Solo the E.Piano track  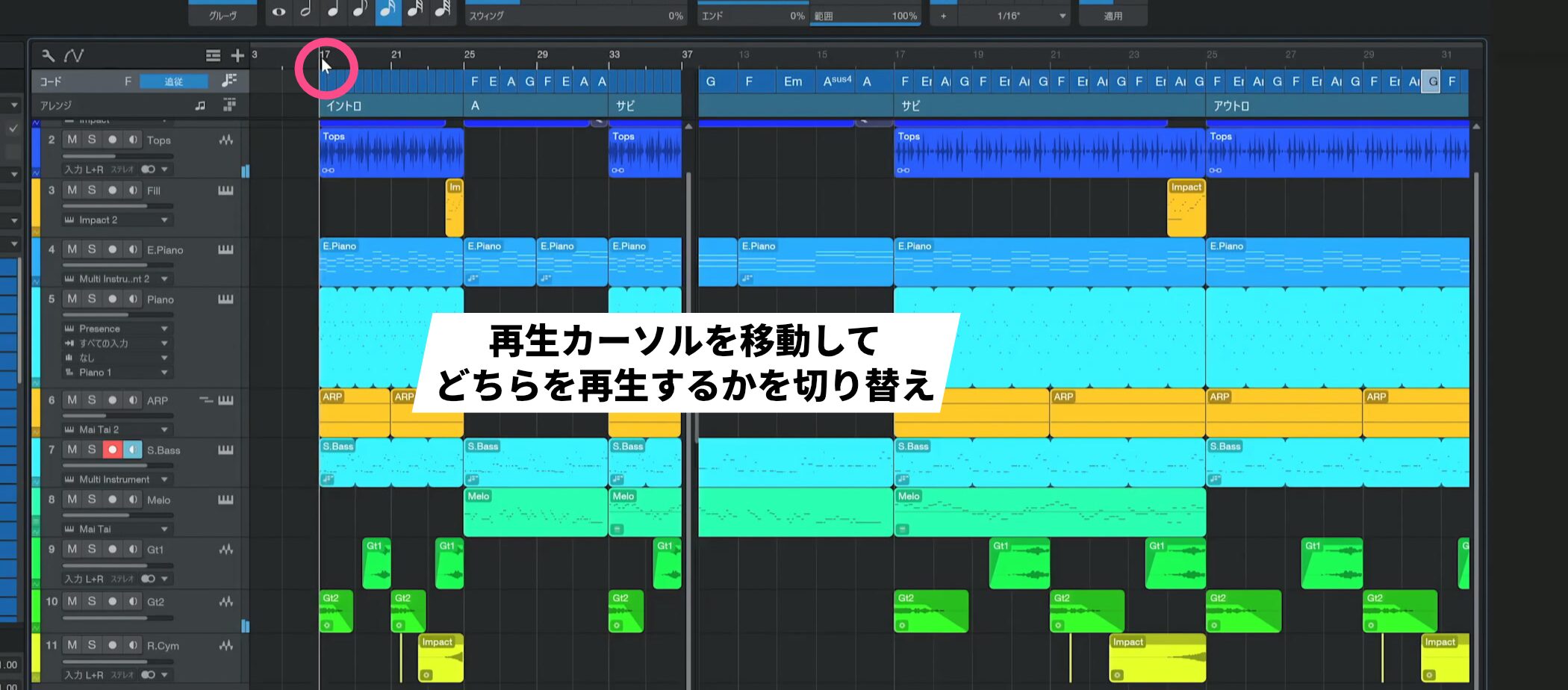point(92,249)
